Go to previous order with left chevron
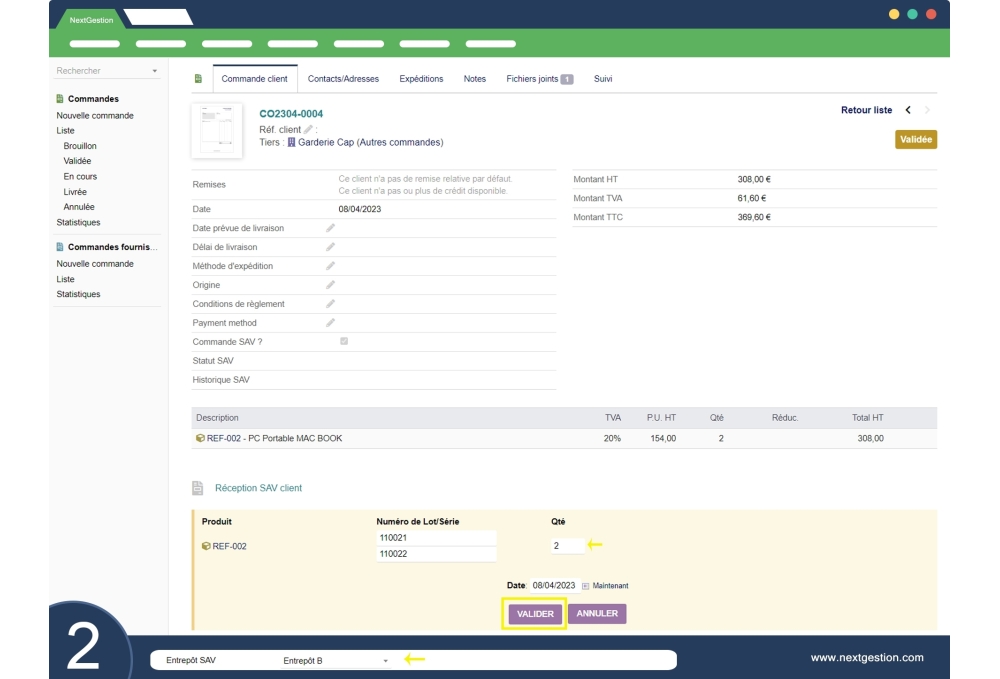This screenshot has width=1000, height=679. coord(908,110)
